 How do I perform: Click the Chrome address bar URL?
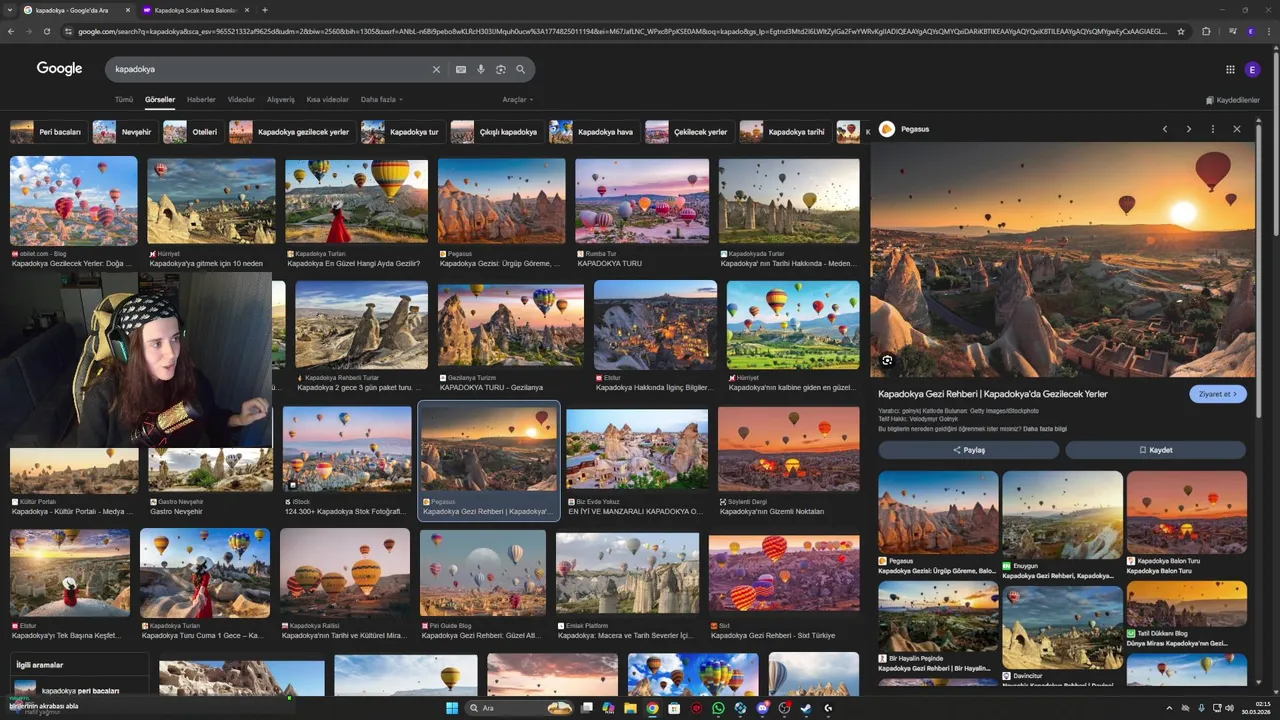(x=620, y=31)
